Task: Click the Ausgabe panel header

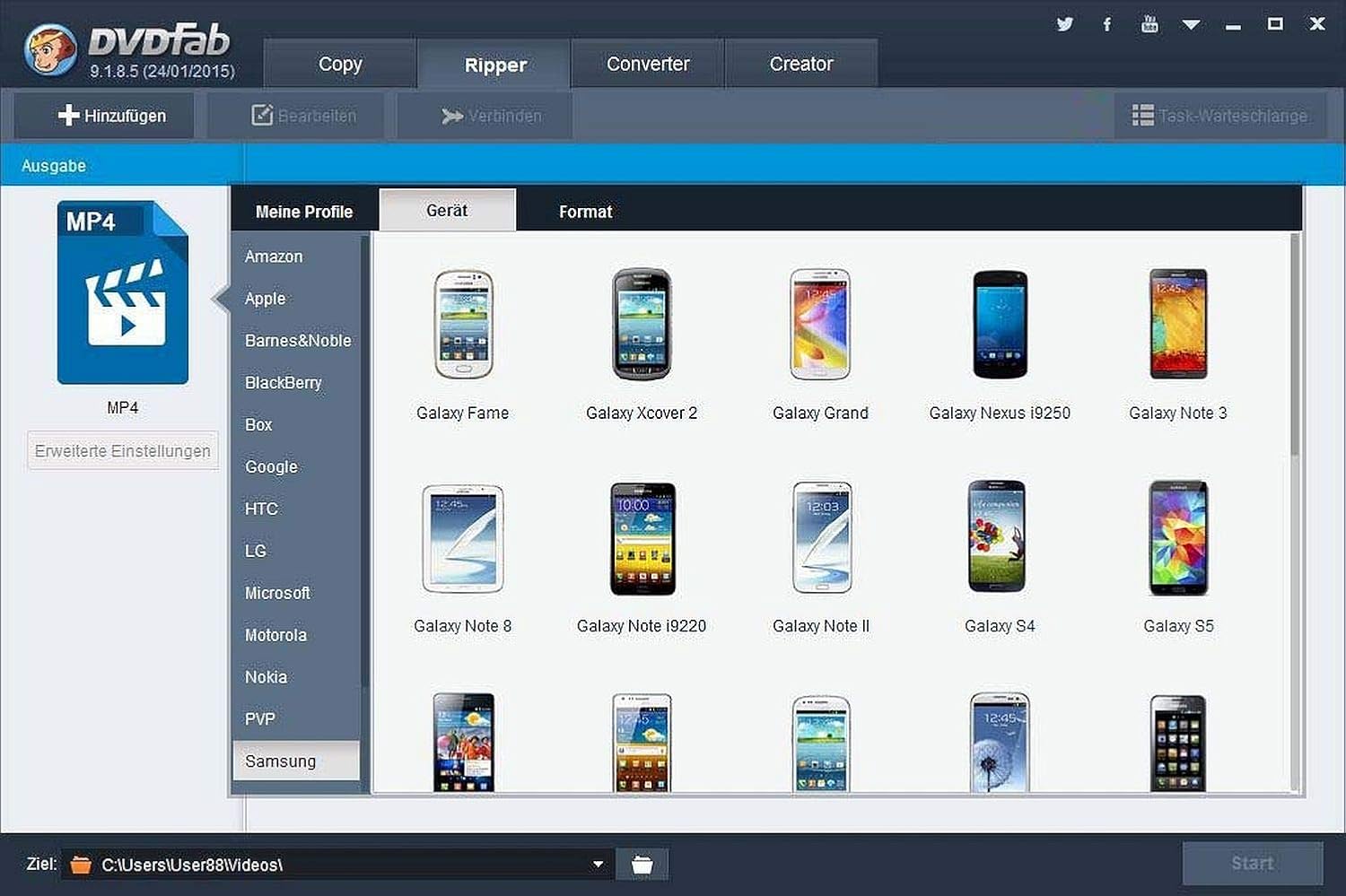Action: pyautogui.click(x=54, y=166)
